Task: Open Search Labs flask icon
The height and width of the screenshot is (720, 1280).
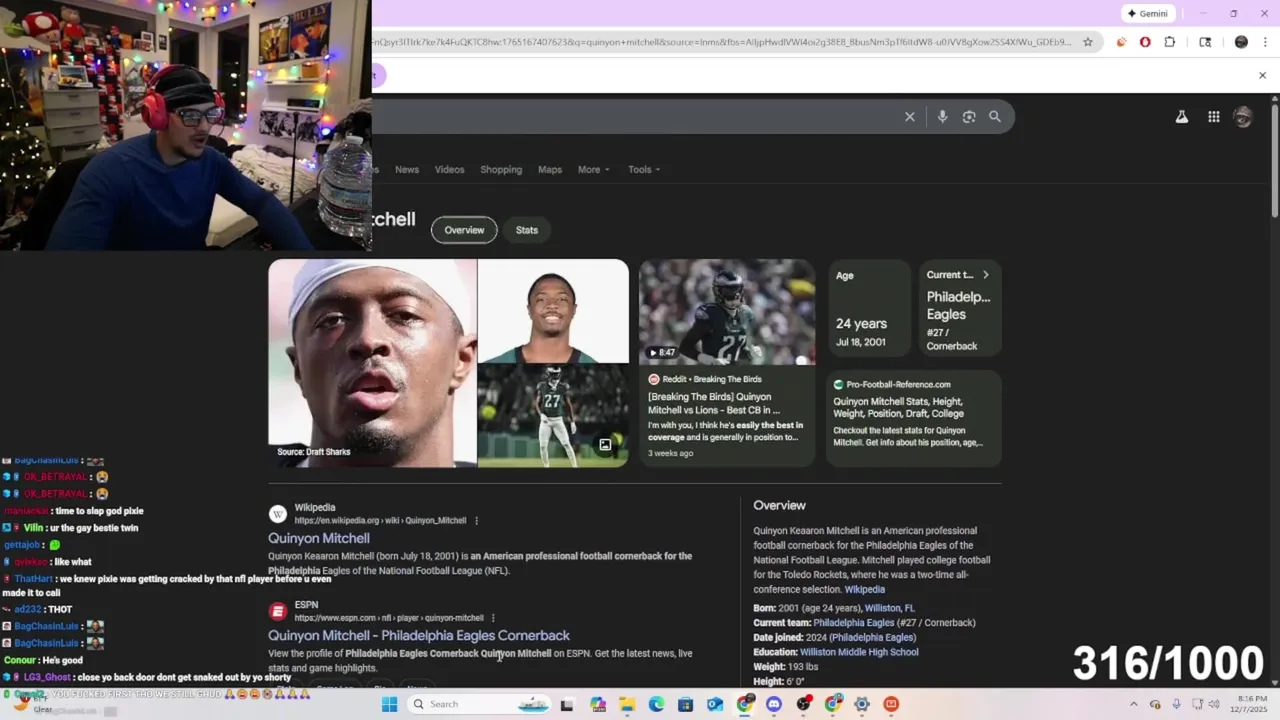Action: click(x=1181, y=117)
